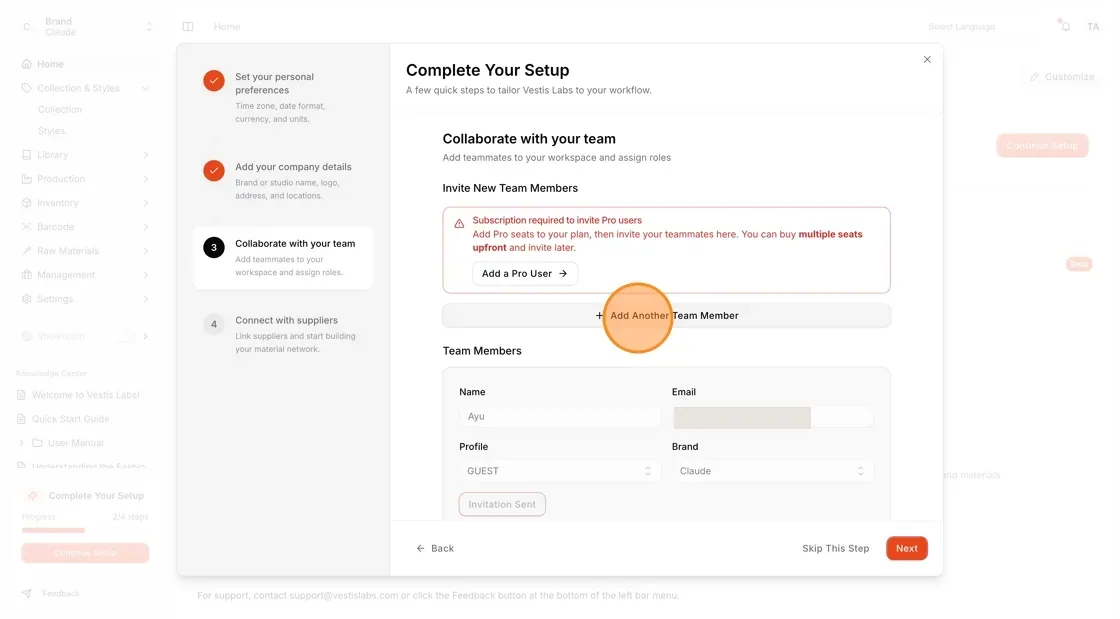Open Home from the sidebar icon
The height and width of the screenshot is (619, 1120).
coord(26,64)
